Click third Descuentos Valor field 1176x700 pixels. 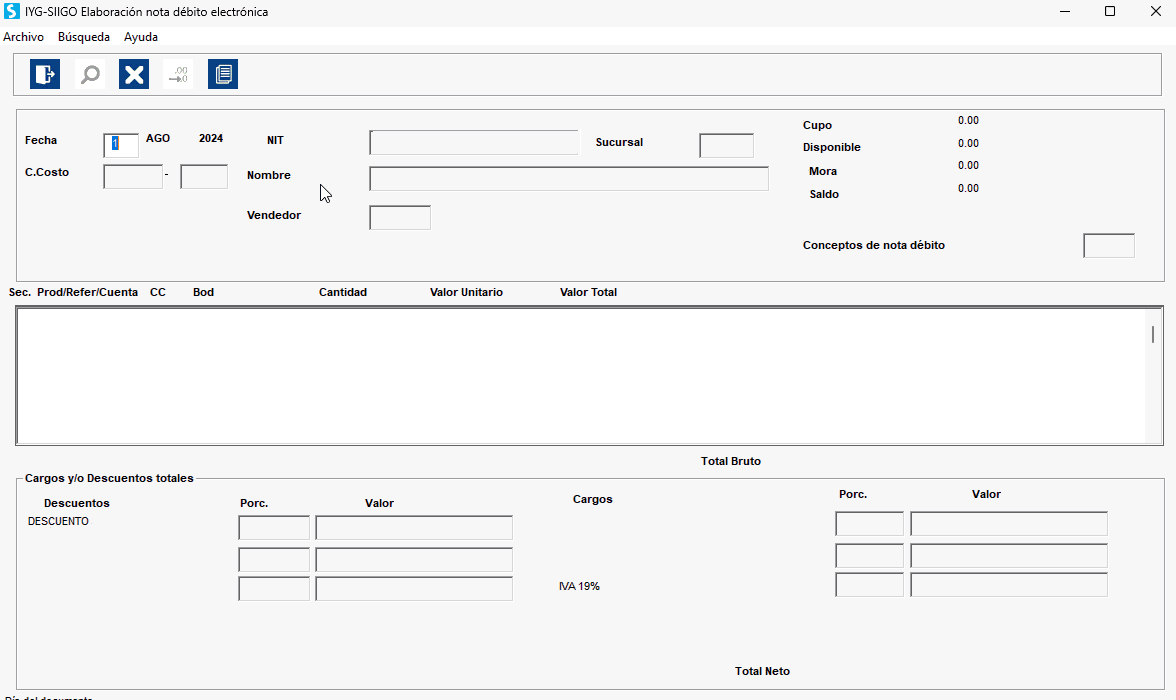pos(414,589)
